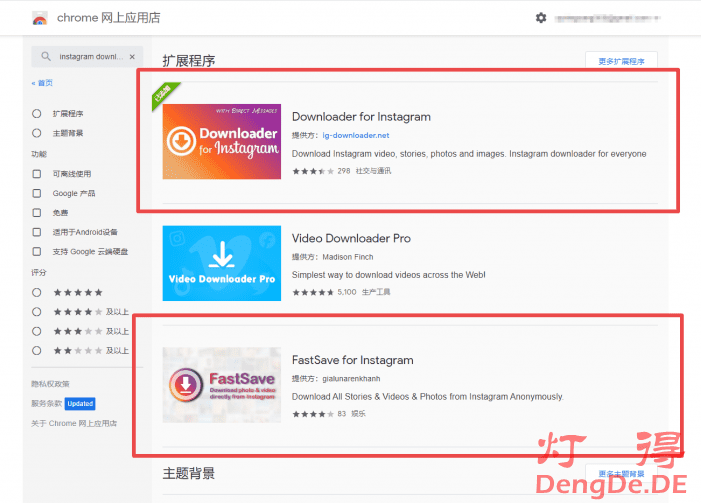Viewport: 701px width, 503px height.
Task: Select the 扩展程序 radio button
Action: tap(37, 114)
